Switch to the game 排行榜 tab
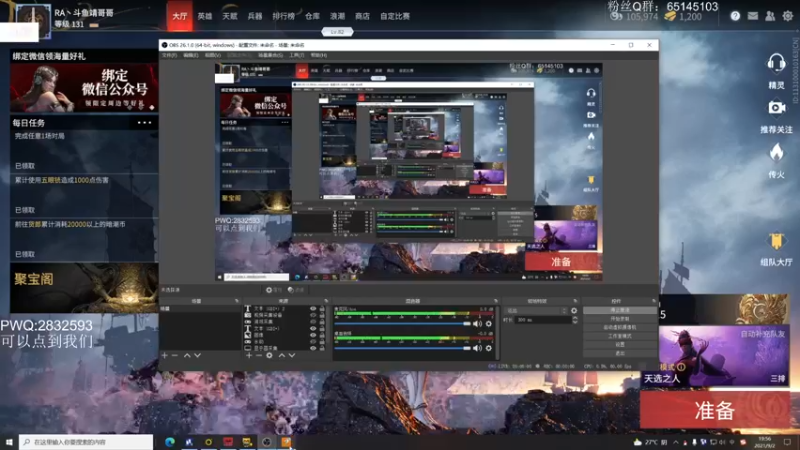Screen dimensions: 800x450 click(x=283, y=16)
